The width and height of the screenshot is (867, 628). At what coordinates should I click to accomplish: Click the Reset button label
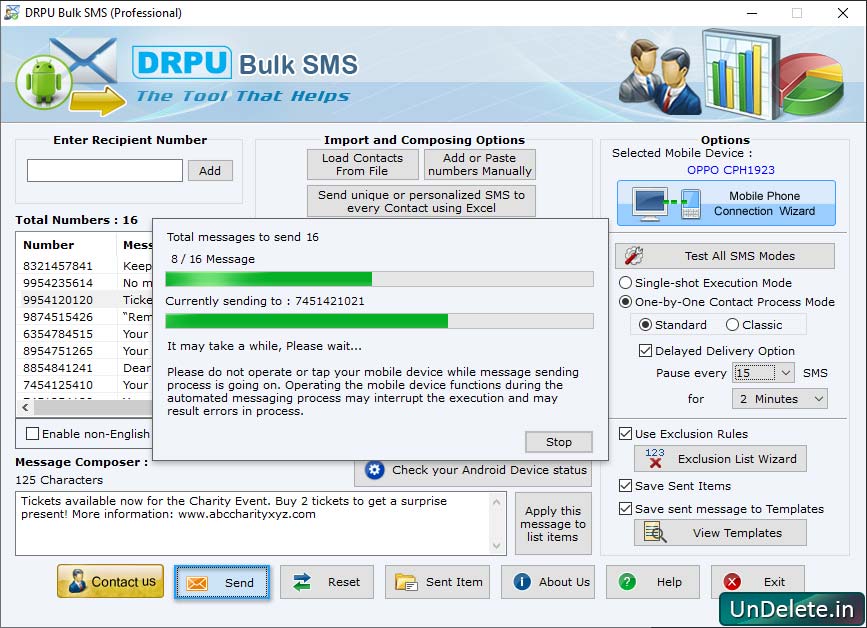(x=343, y=582)
